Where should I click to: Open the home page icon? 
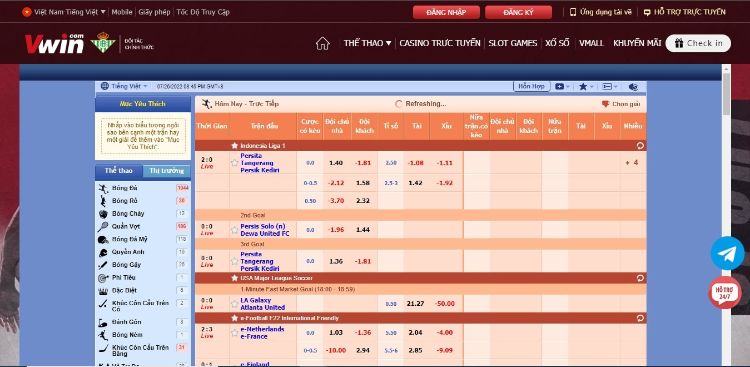pyautogui.click(x=323, y=44)
